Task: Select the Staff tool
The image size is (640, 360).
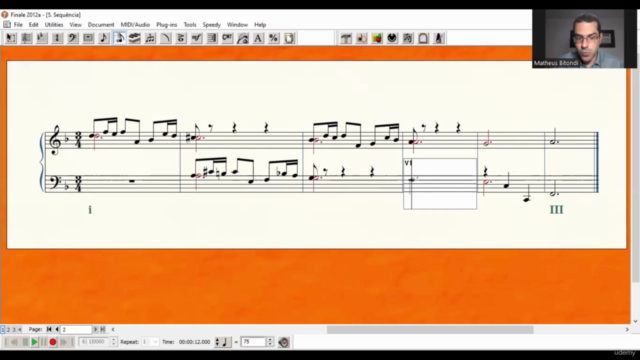Action: point(26,38)
